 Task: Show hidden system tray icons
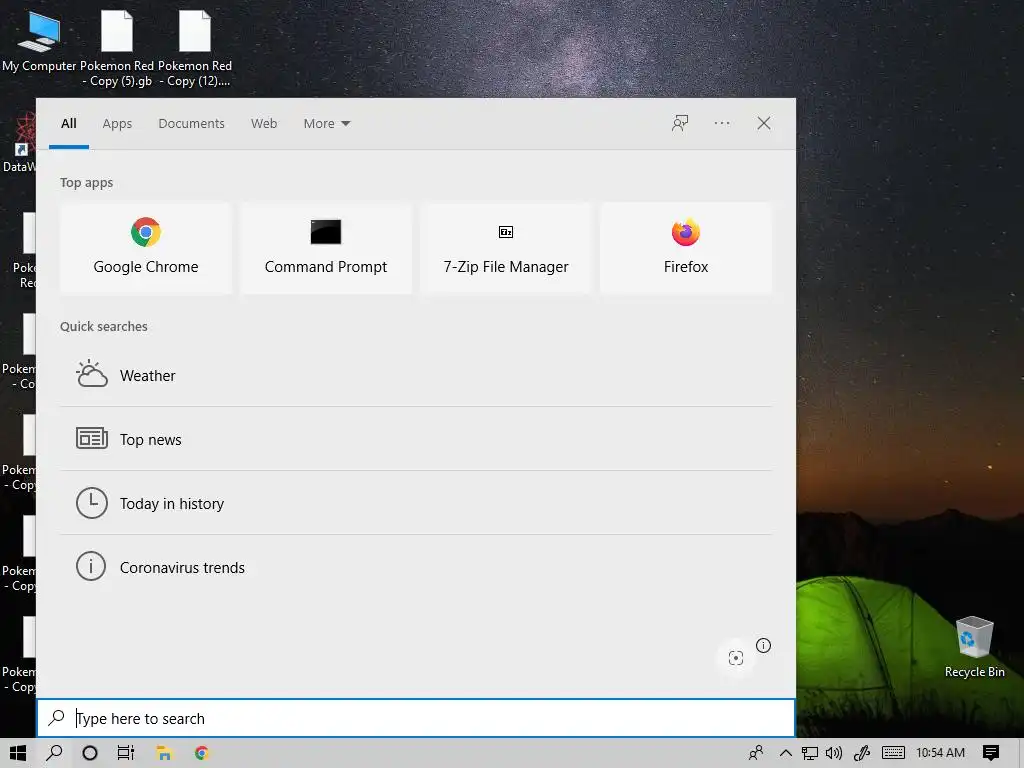pos(786,753)
